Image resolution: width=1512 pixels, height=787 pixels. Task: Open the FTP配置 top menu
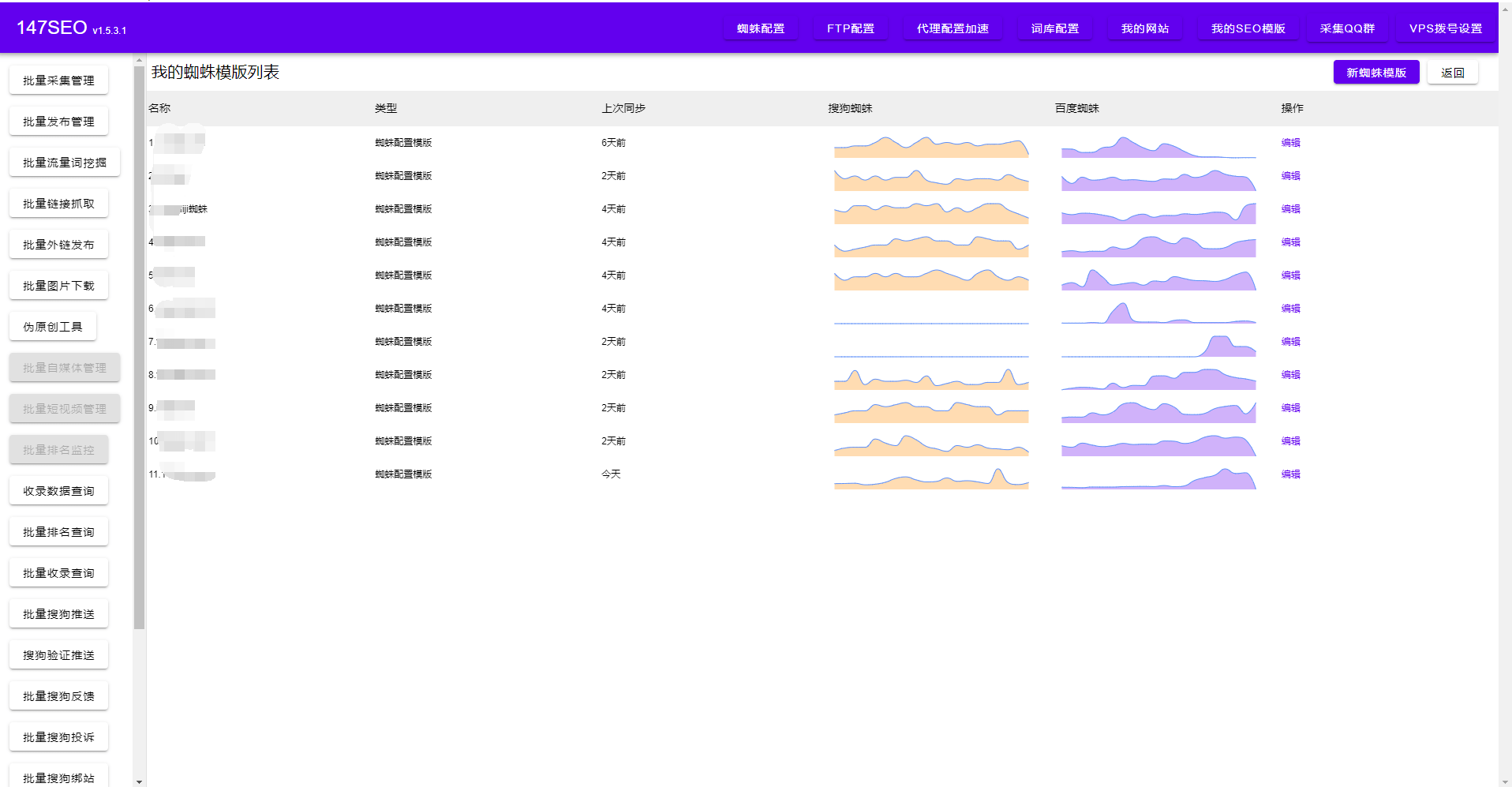click(850, 28)
